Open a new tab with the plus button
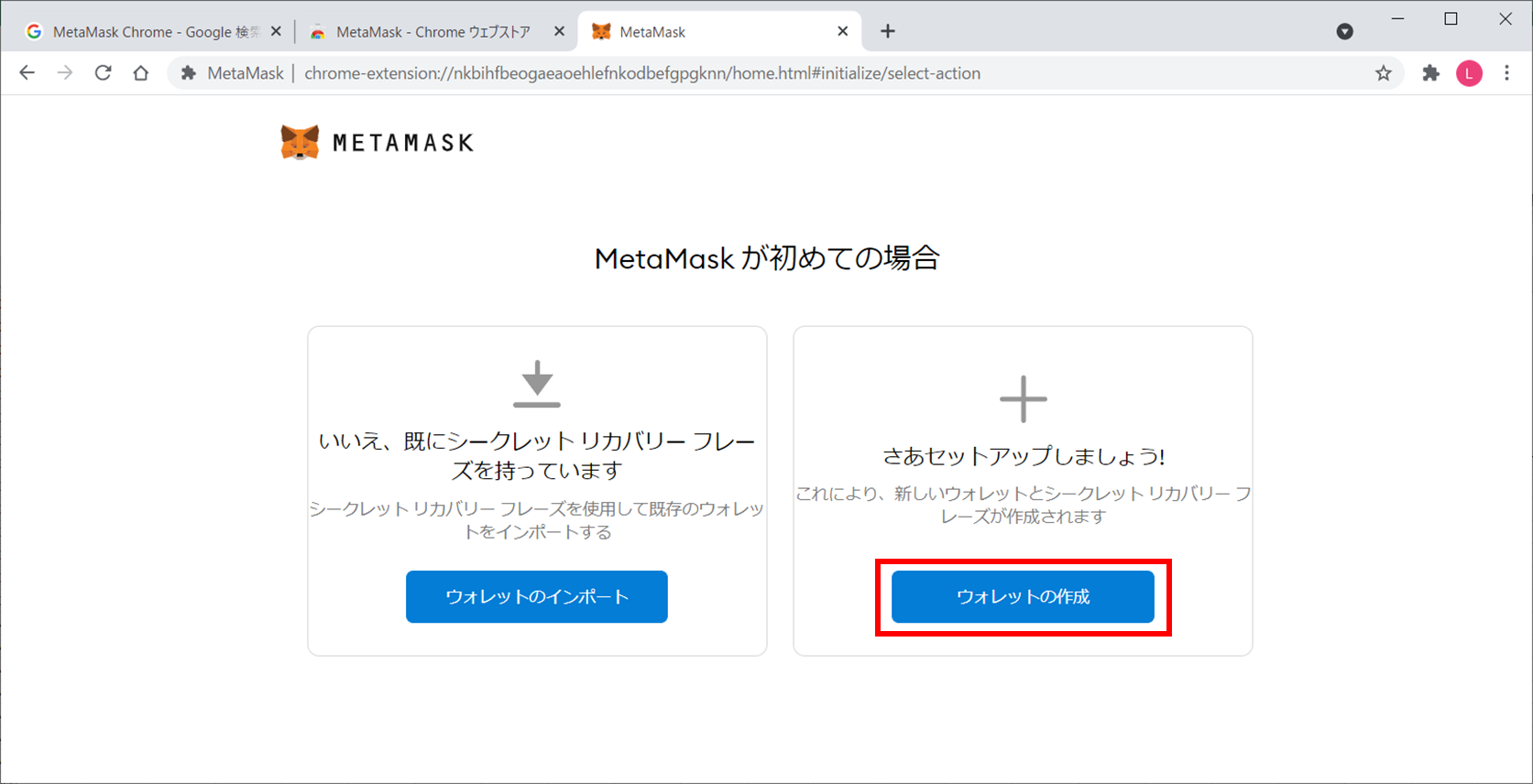Screen dimensions: 1533x784 click(x=887, y=31)
